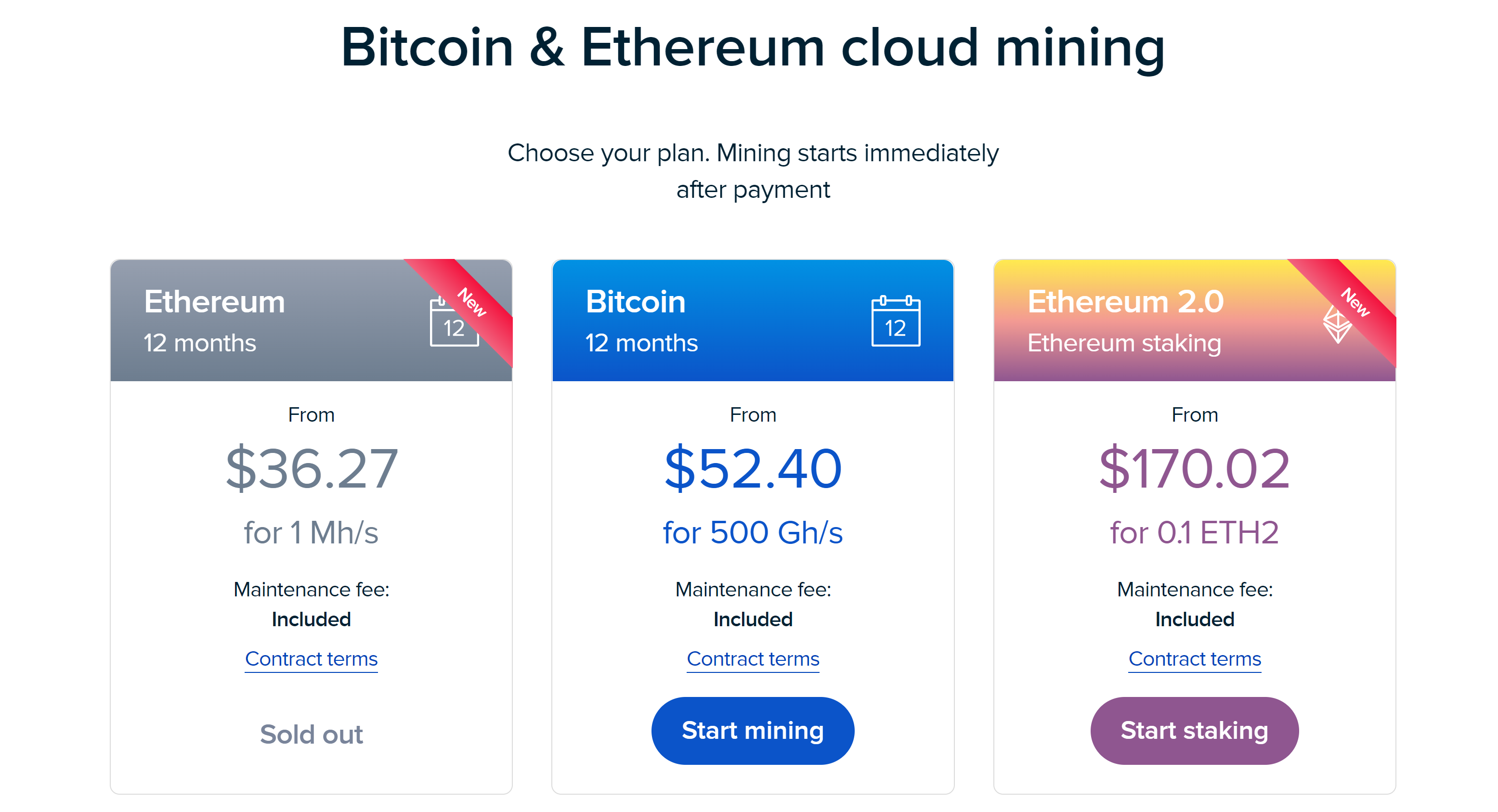Screen dimensions: 1498x812
Task: Click the $52.40 Bitcoin price
Action: coord(753,468)
